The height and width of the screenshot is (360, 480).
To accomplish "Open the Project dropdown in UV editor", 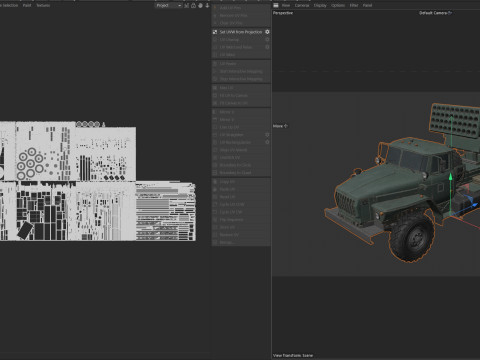I will [169, 5].
